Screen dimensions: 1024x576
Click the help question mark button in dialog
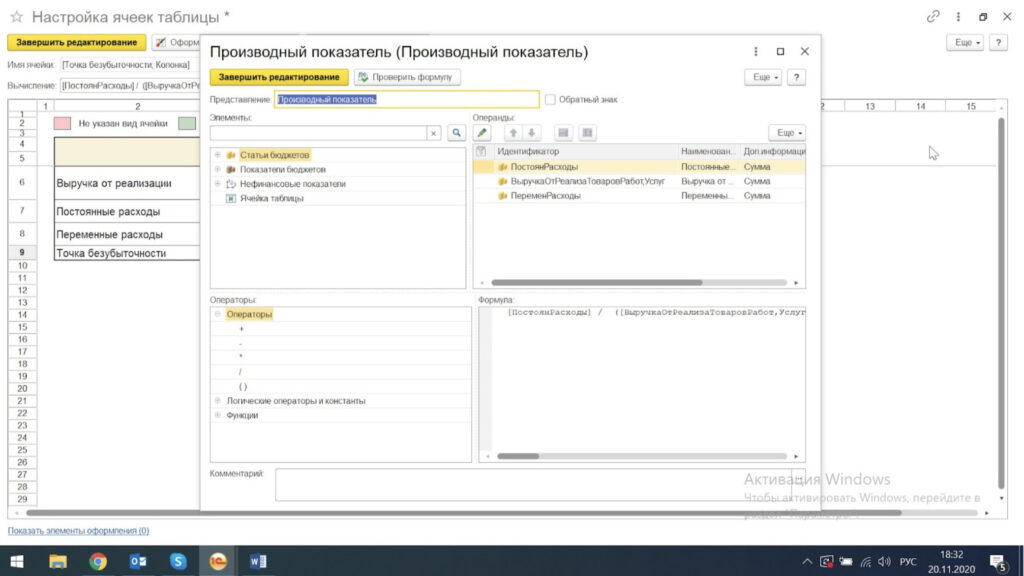coord(796,77)
